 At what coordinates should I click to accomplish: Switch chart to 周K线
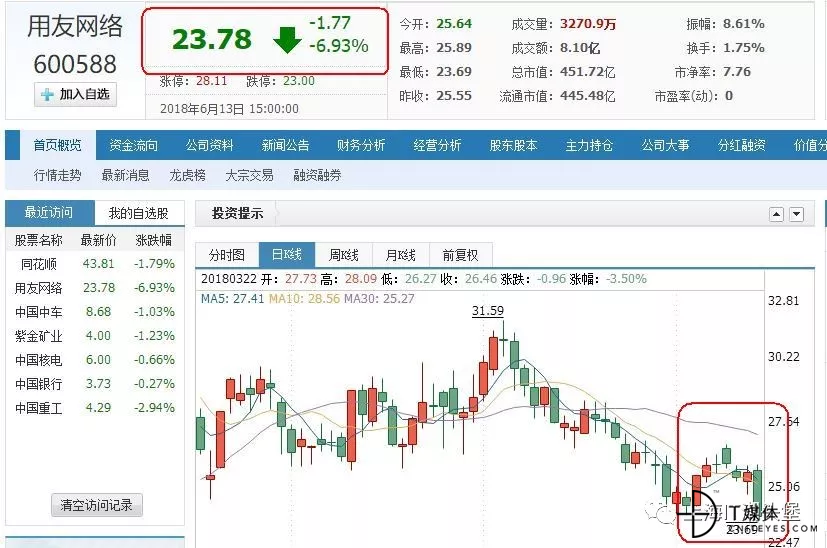[x=344, y=255]
